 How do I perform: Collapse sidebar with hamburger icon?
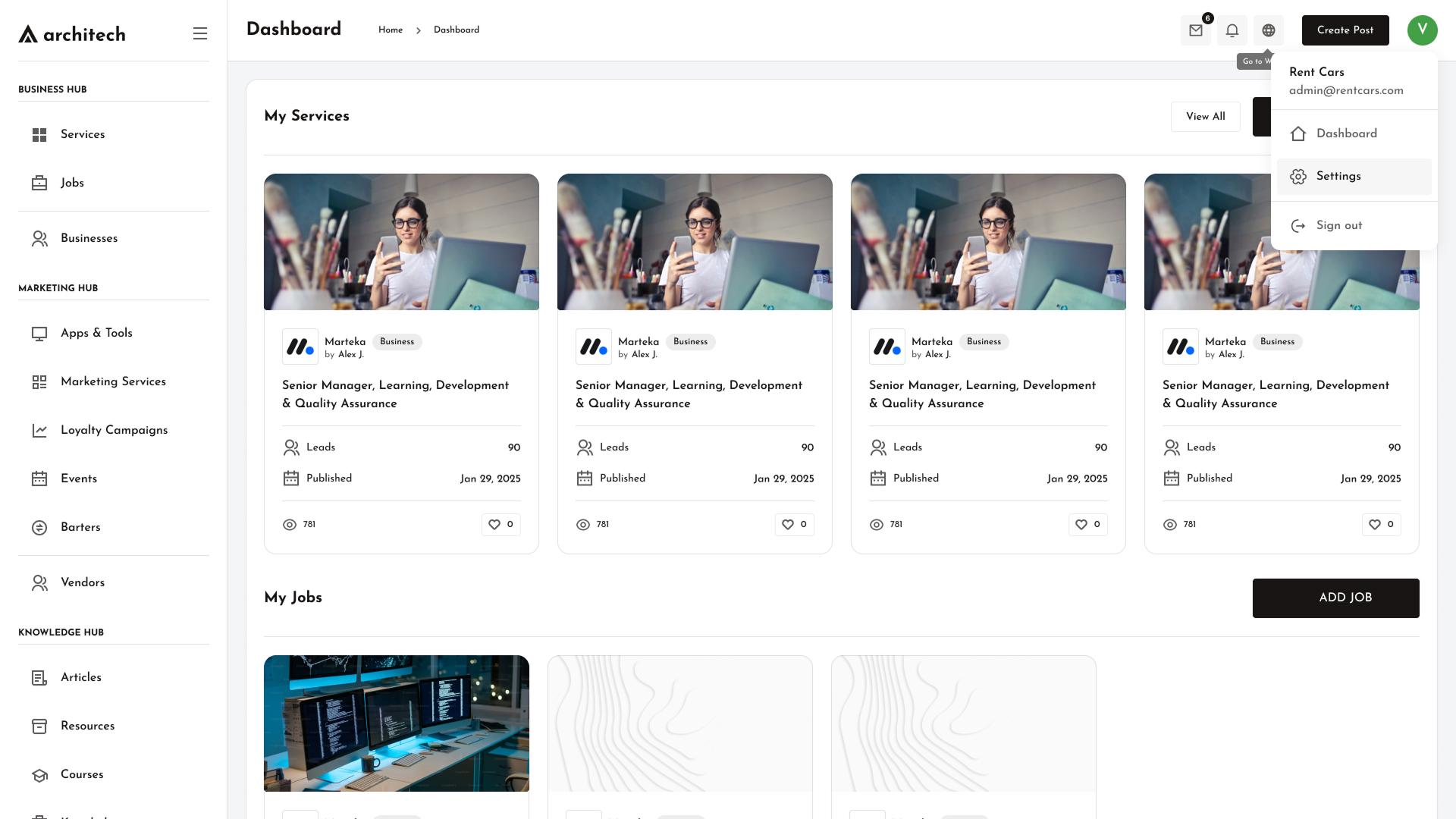click(x=200, y=33)
